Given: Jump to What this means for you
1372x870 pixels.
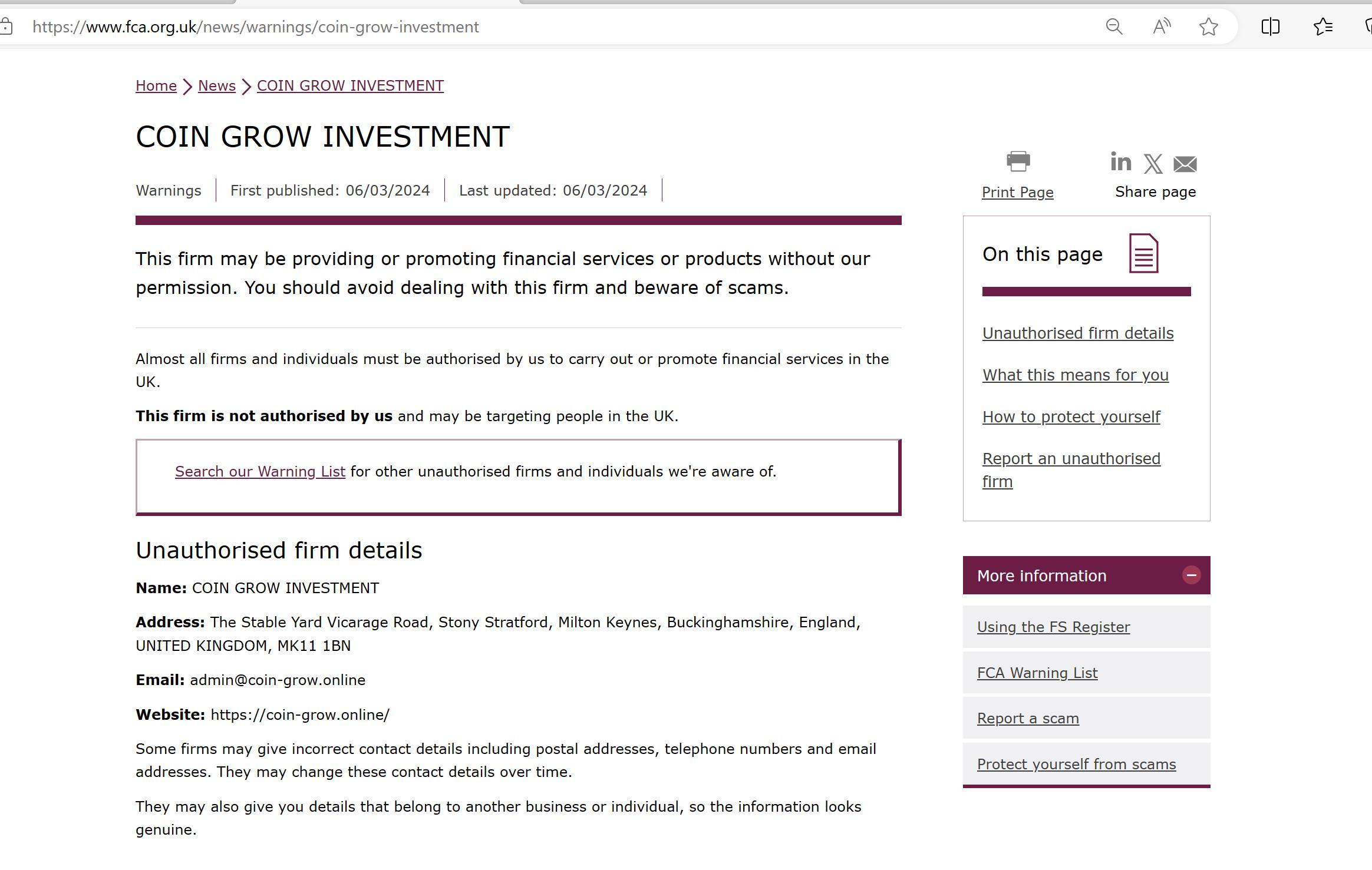Looking at the screenshot, I should click(1075, 375).
